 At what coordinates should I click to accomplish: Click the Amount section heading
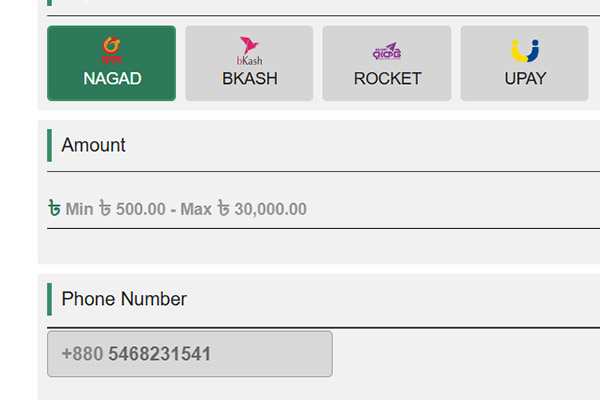coord(93,145)
